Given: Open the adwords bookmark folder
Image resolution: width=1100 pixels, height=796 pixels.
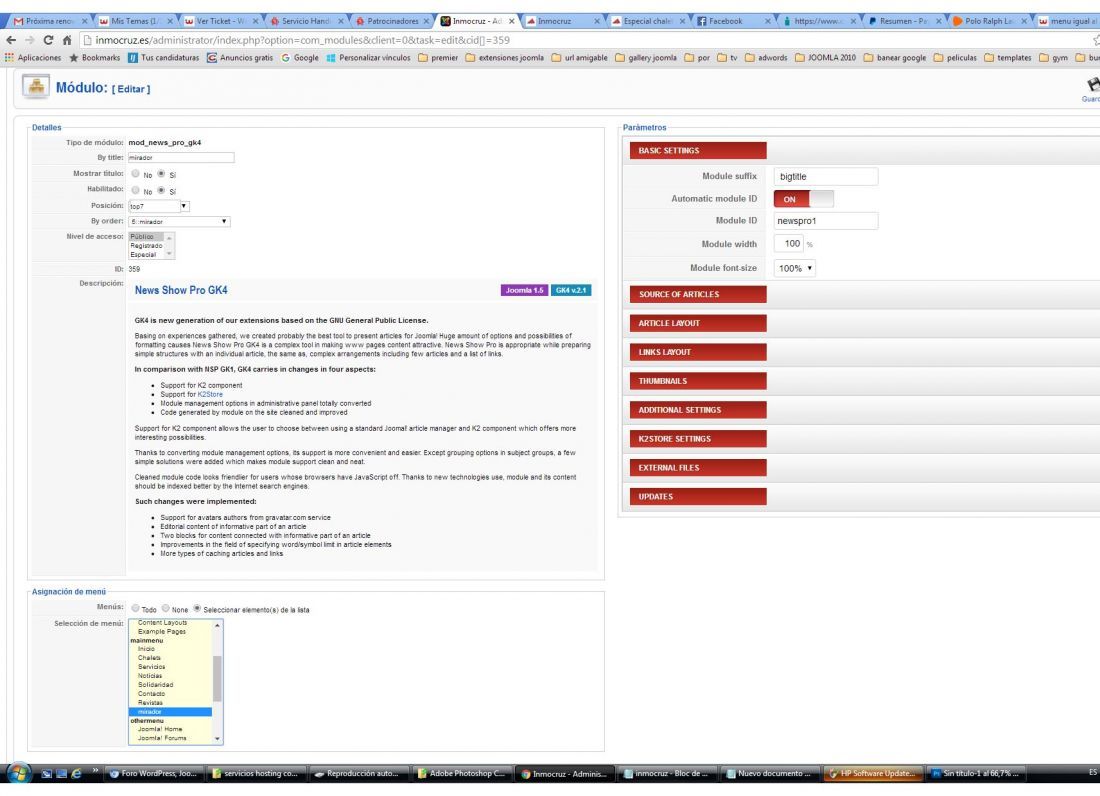Looking at the screenshot, I should tap(766, 58).
